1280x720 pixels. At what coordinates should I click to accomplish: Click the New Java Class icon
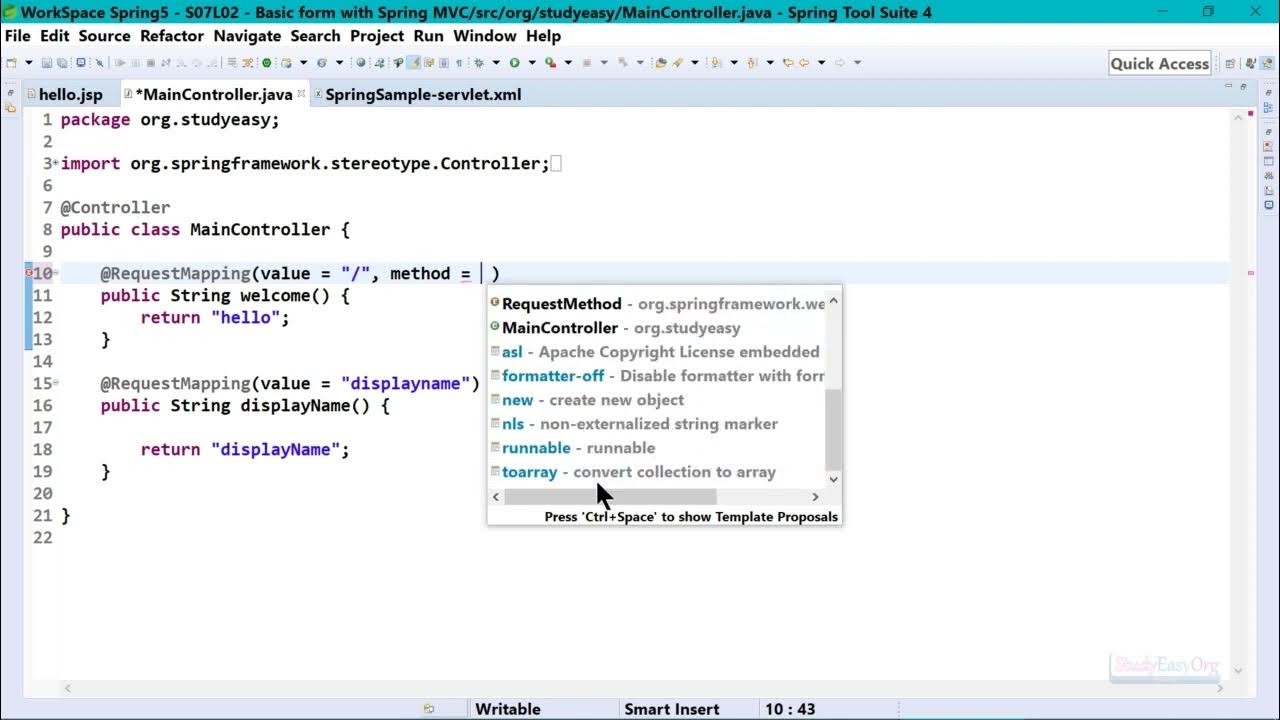[322, 63]
